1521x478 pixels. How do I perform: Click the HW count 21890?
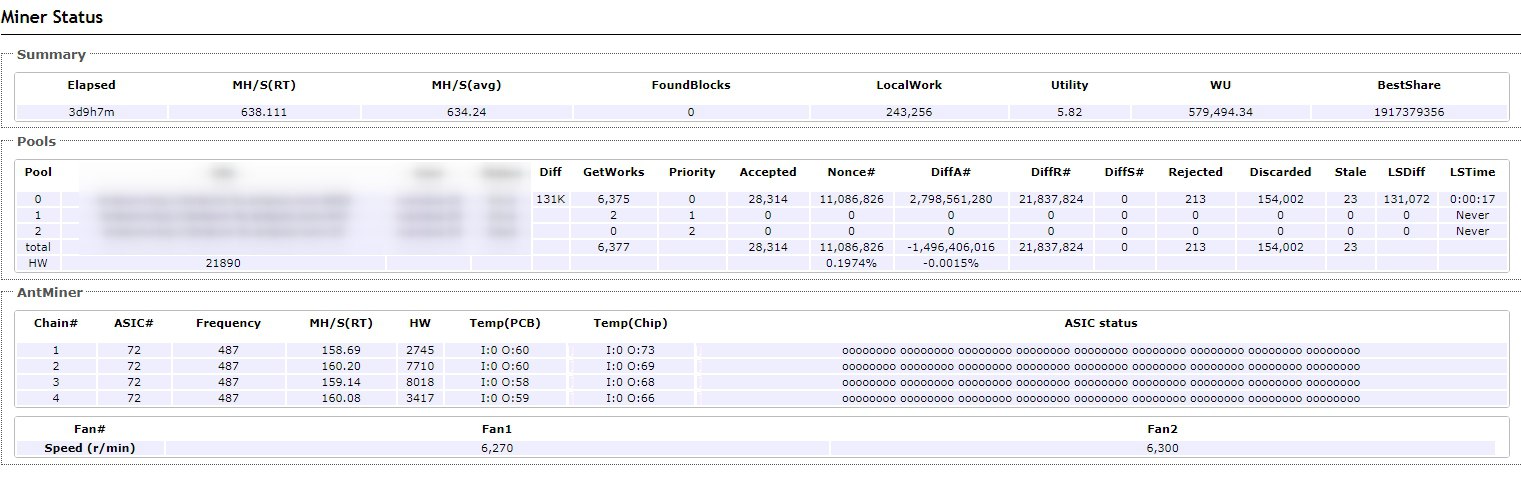point(221,263)
